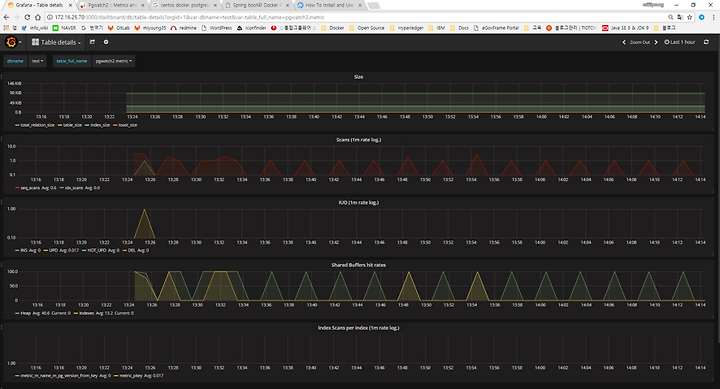The height and width of the screenshot is (389, 720).
Task: Open the Open Source bookmark folder
Action: tap(367, 28)
